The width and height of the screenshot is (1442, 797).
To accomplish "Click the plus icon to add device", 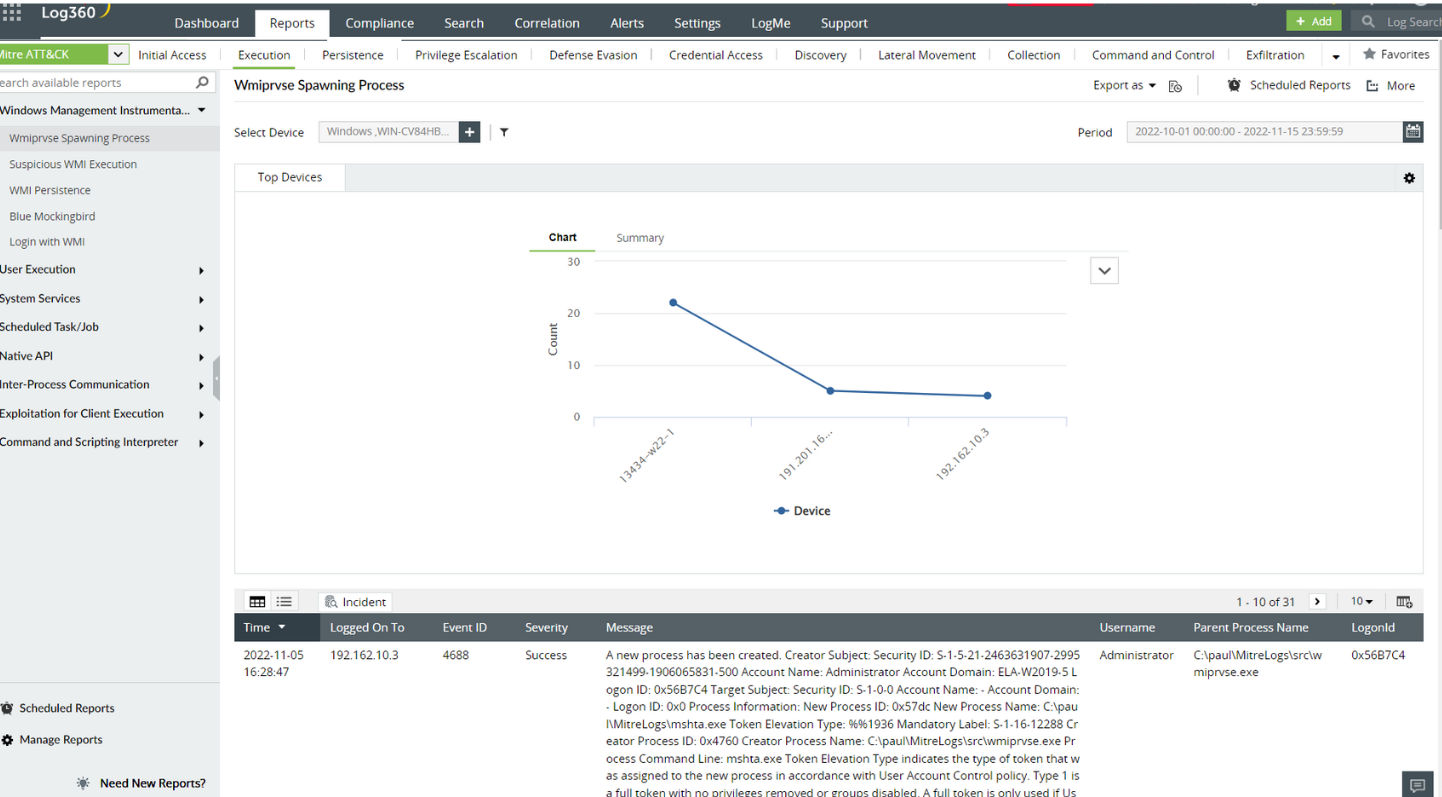I will [x=470, y=132].
